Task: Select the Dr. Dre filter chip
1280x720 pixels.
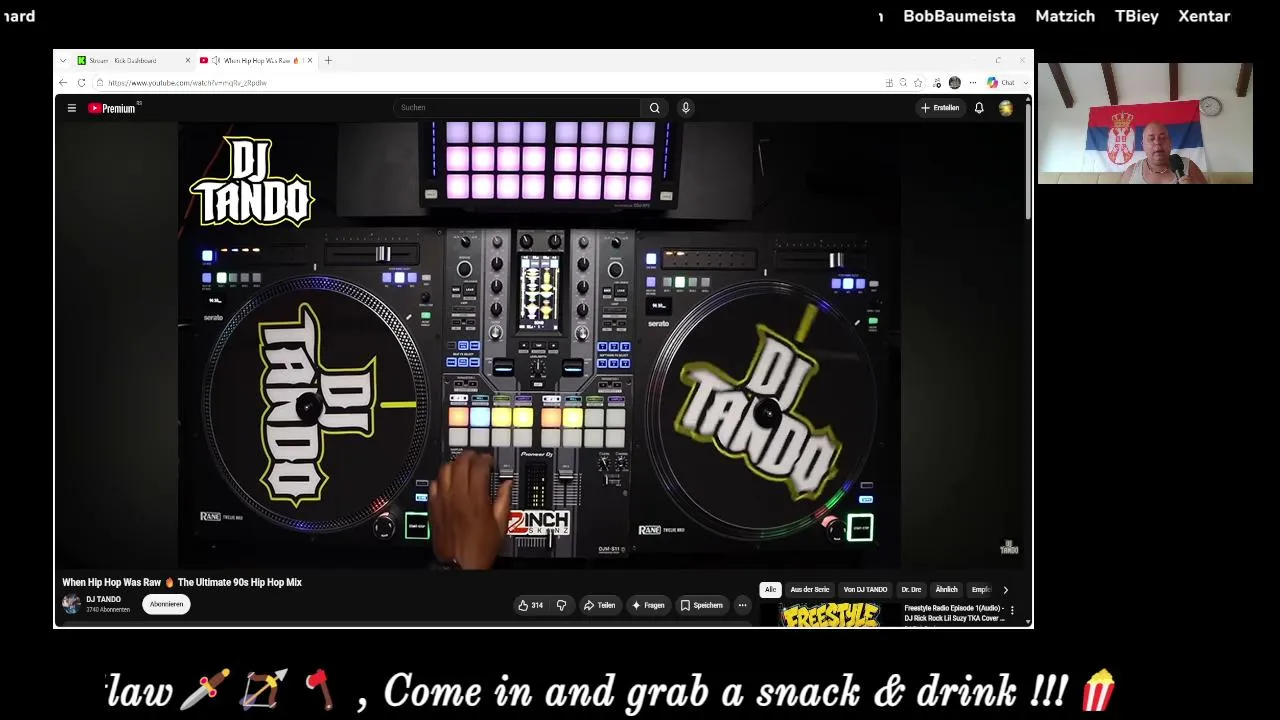Action: (x=911, y=590)
